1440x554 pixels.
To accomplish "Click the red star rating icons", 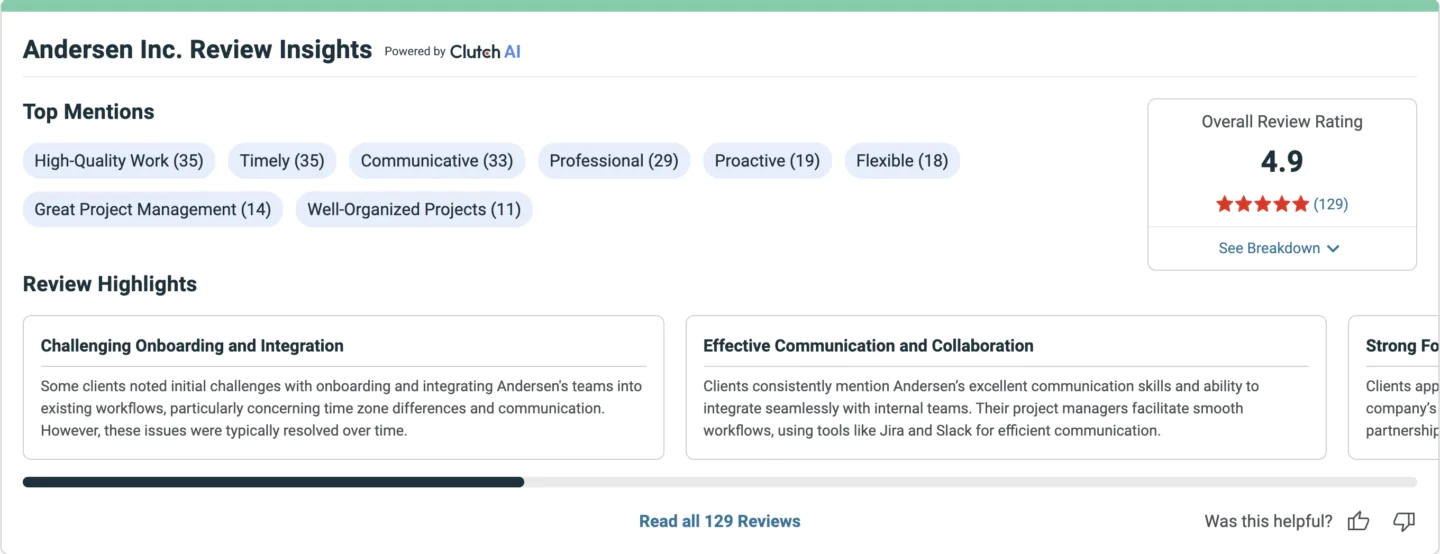I will [x=1262, y=204].
